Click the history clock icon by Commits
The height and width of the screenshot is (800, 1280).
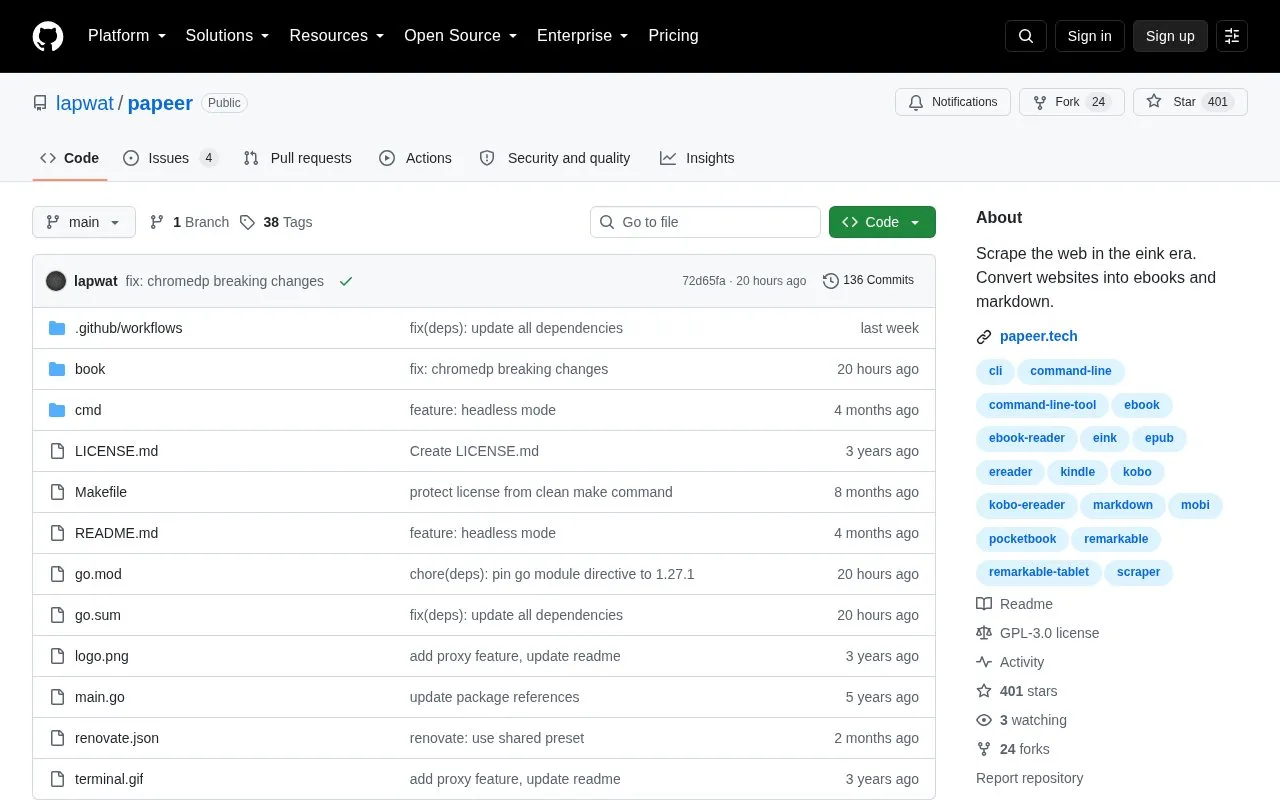click(x=831, y=281)
